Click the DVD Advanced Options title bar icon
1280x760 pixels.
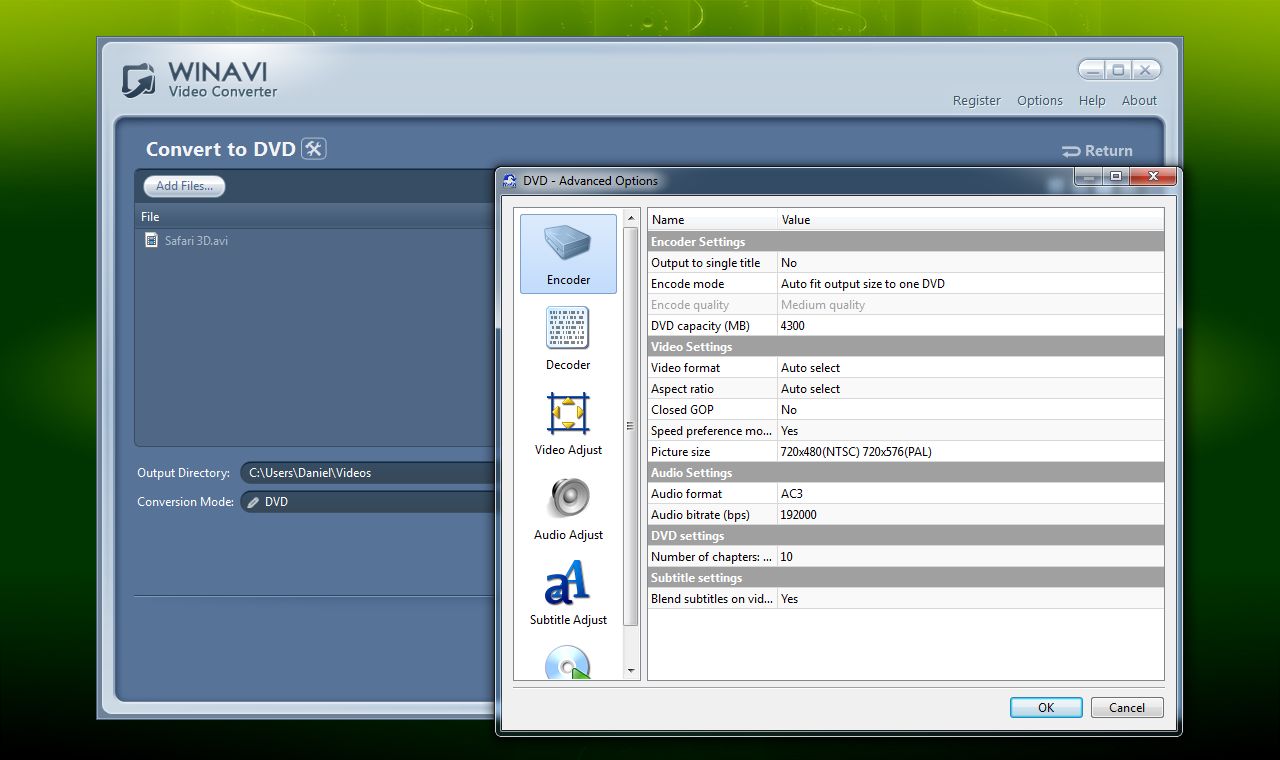509,181
